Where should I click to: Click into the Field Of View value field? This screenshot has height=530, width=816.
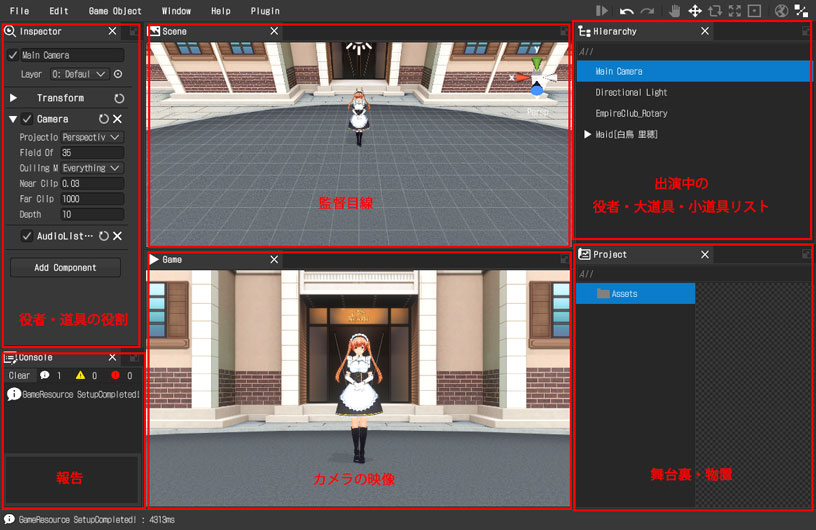pos(92,152)
